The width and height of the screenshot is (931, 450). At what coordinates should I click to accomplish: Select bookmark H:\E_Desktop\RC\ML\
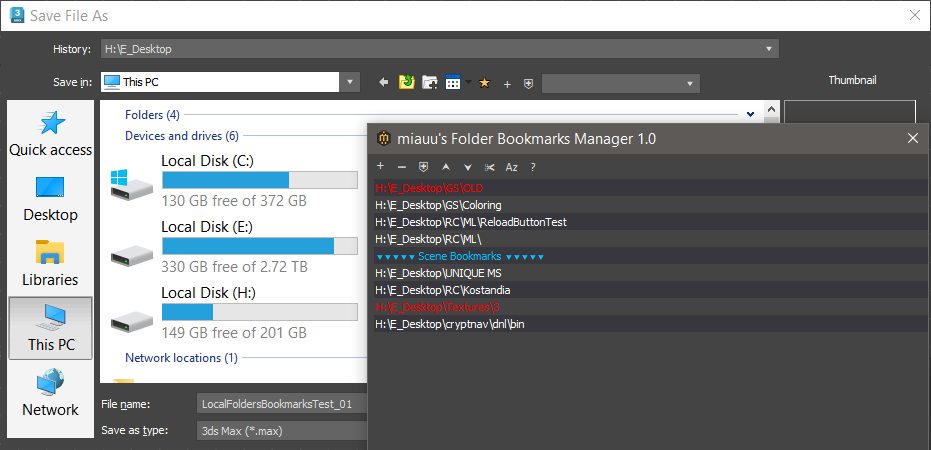click(x=651, y=239)
